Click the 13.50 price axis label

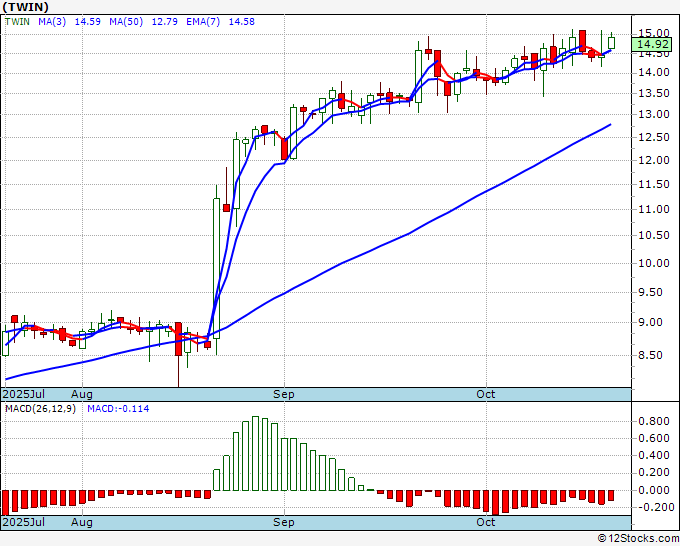(x=654, y=93)
